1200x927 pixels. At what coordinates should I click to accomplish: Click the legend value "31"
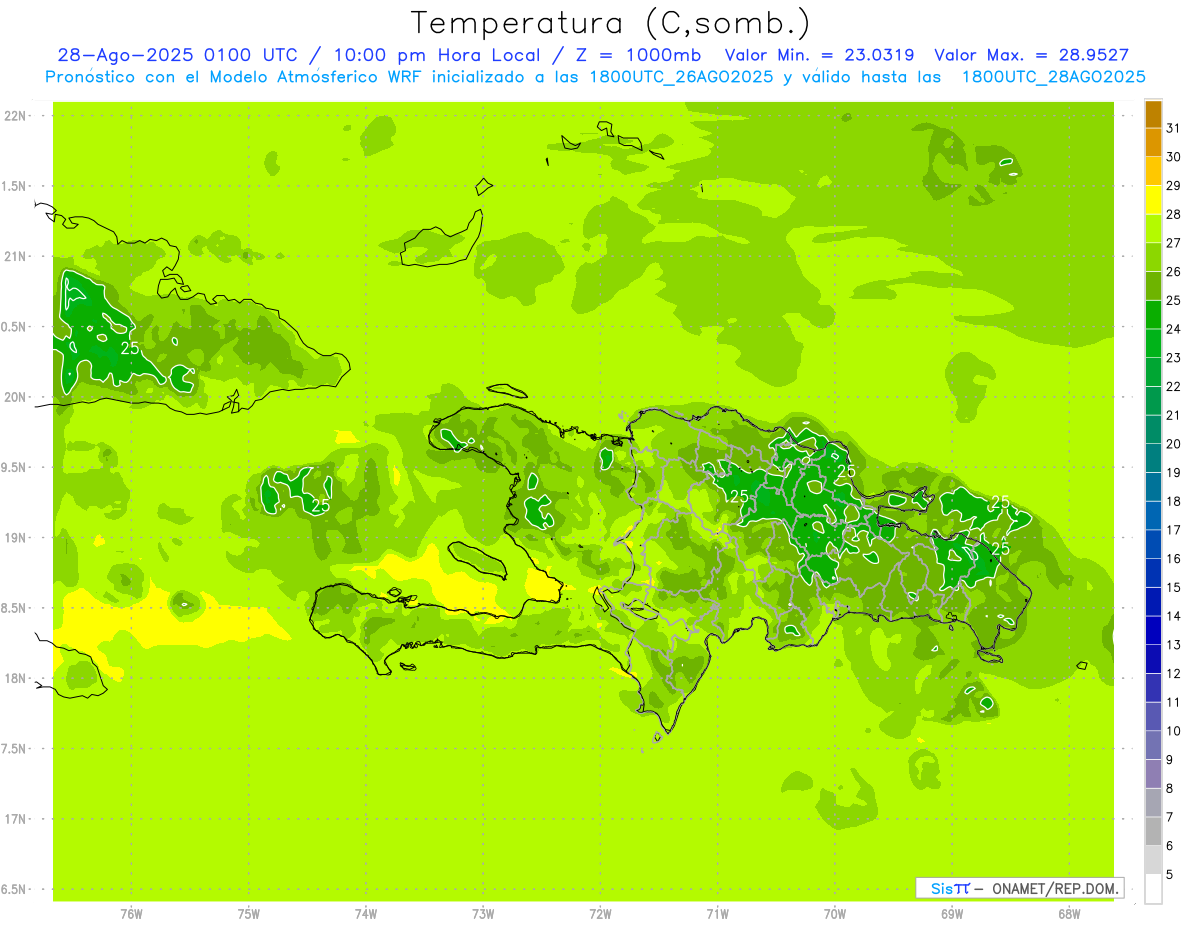click(1173, 128)
